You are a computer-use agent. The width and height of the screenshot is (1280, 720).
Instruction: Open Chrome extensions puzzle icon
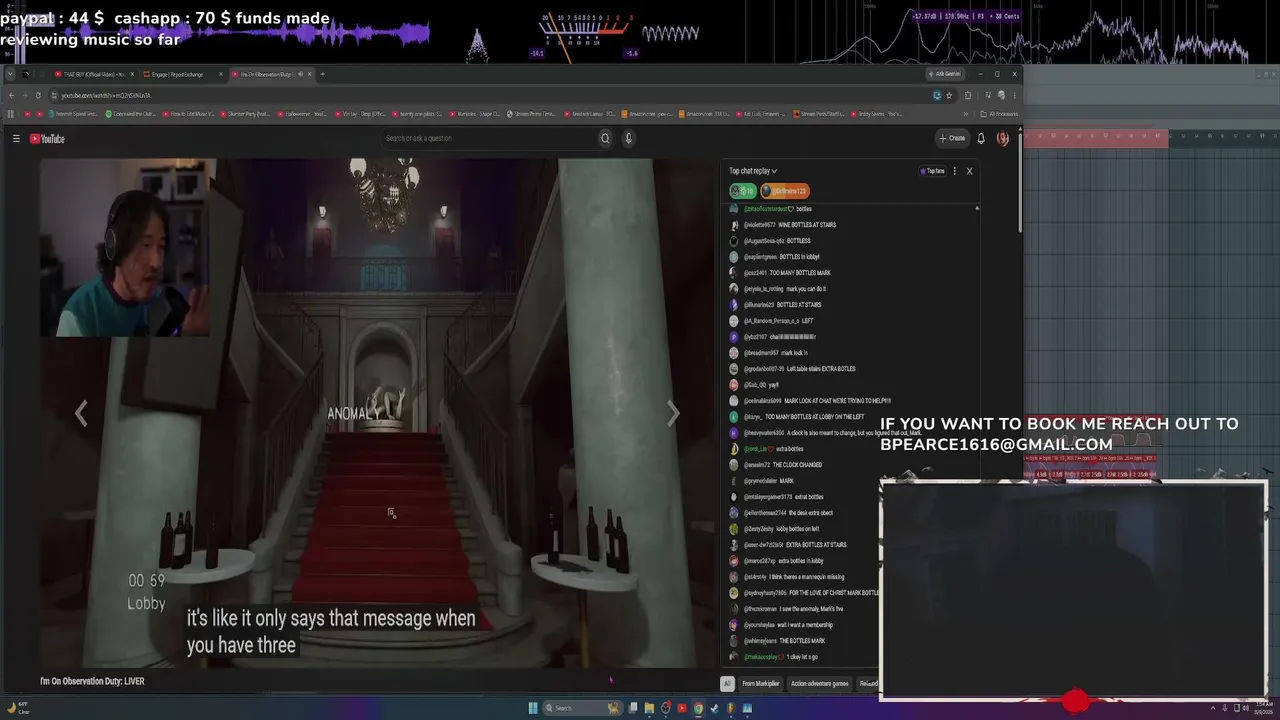[967, 95]
